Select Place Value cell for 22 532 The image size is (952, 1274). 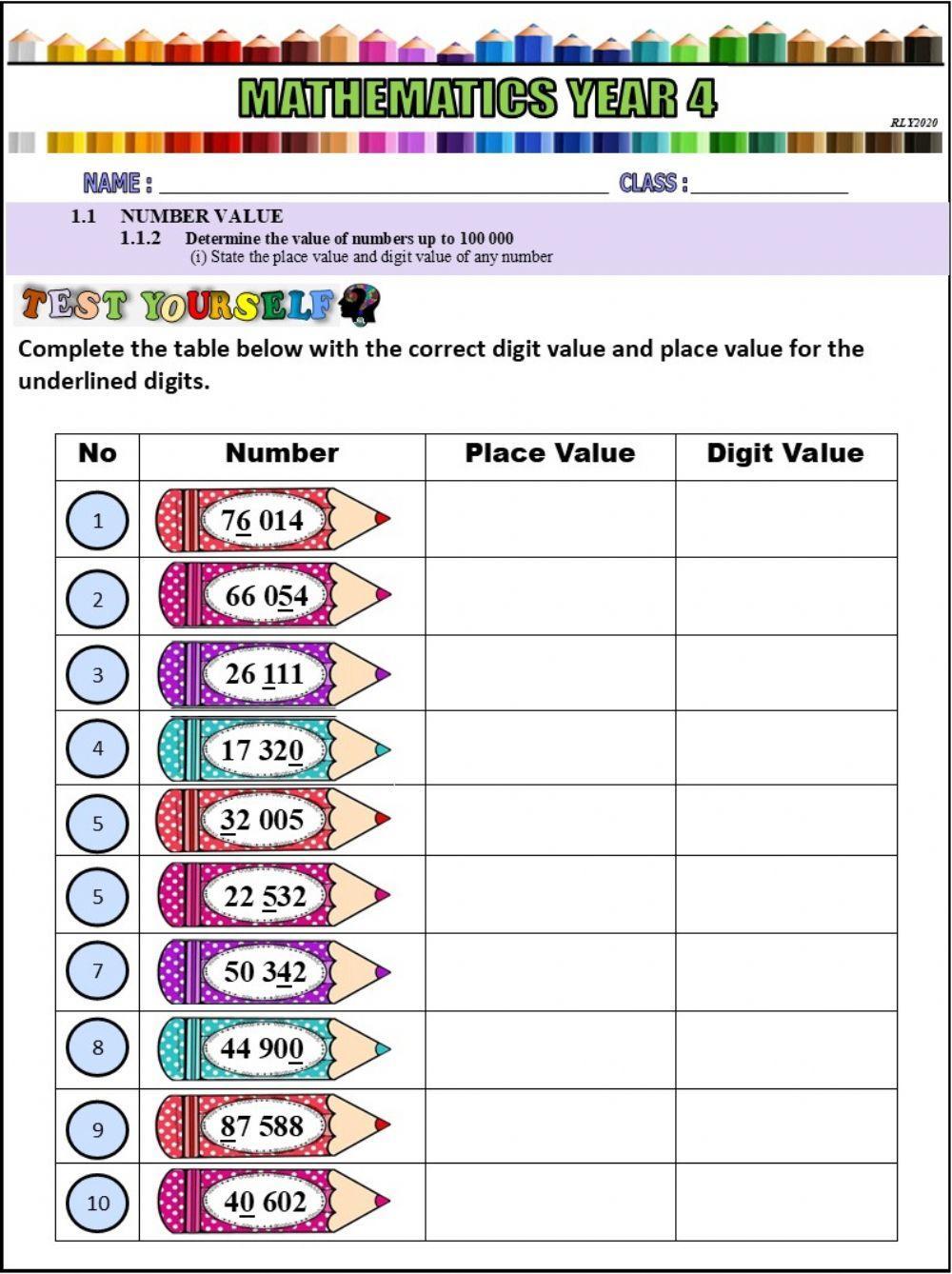tap(550, 895)
